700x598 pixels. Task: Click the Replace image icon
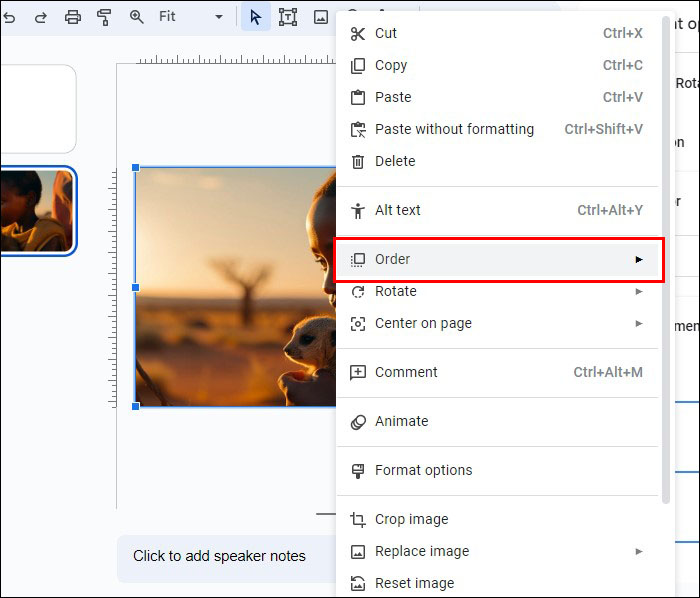pos(358,552)
